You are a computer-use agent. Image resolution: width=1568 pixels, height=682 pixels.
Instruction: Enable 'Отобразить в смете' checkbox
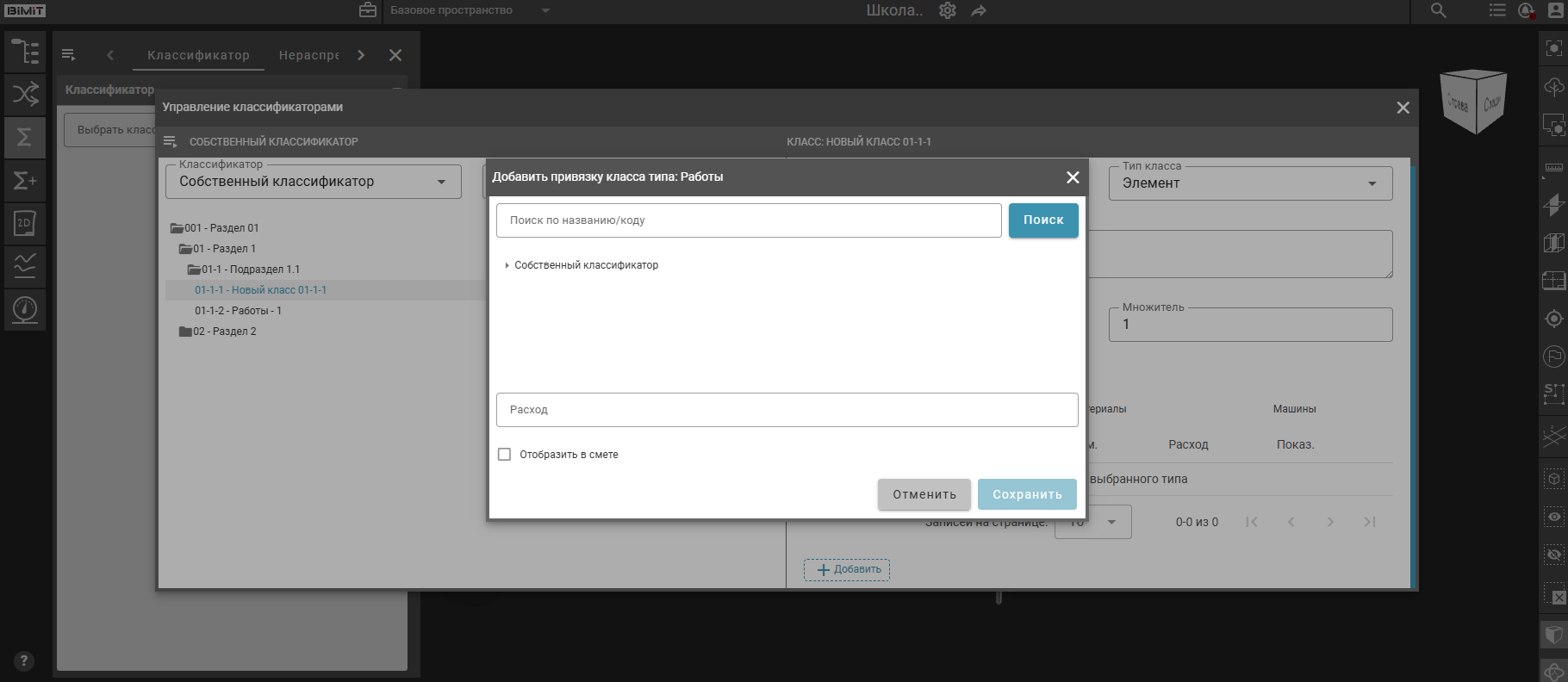pyautogui.click(x=505, y=455)
